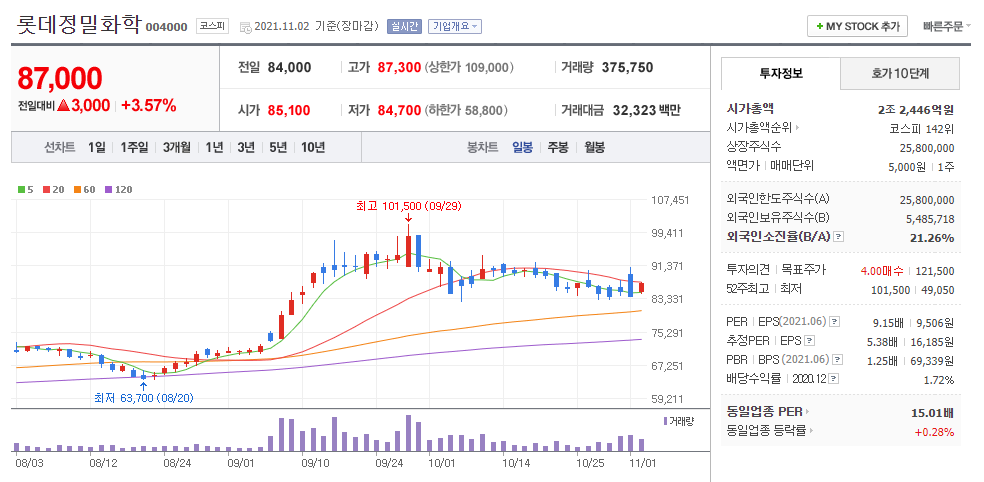Select the 10년 line chart

(313, 148)
